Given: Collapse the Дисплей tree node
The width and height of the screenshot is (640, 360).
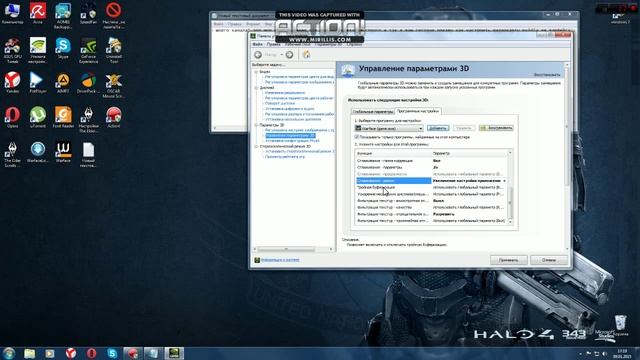Looking at the screenshot, I should [x=256, y=88].
